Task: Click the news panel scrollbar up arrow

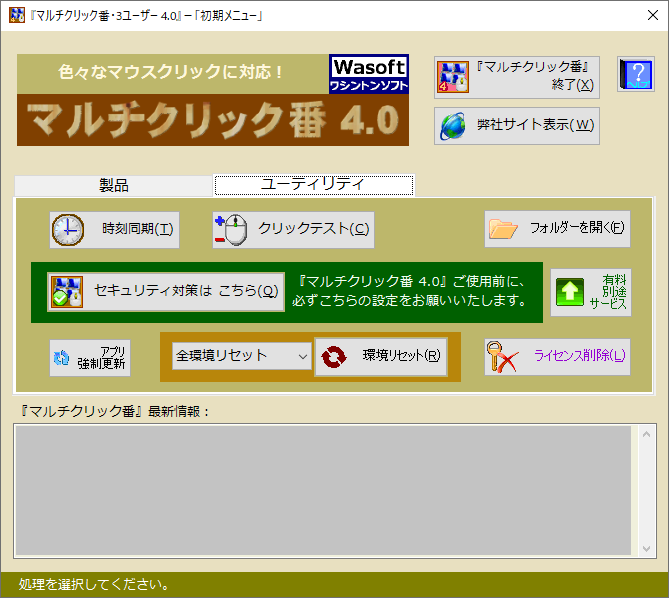Action: [x=646, y=434]
